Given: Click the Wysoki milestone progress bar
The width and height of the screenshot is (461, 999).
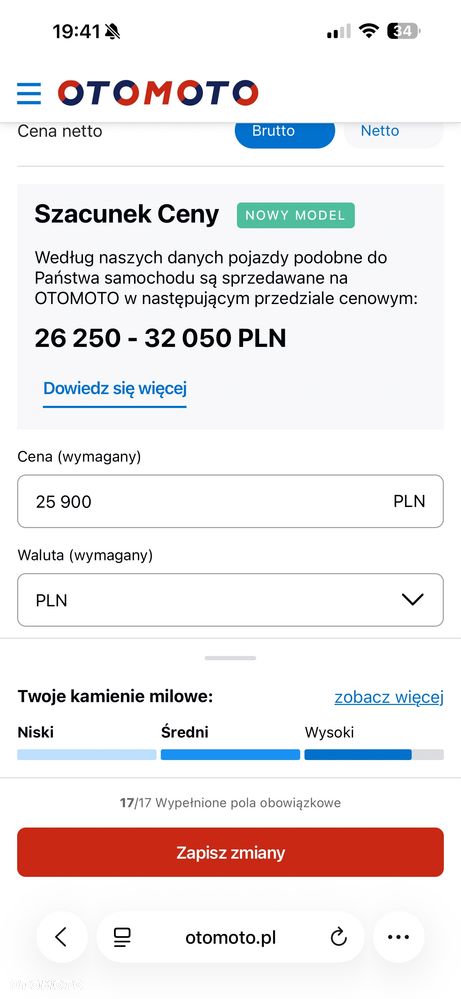Looking at the screenshot, I should tap(374, 754).
